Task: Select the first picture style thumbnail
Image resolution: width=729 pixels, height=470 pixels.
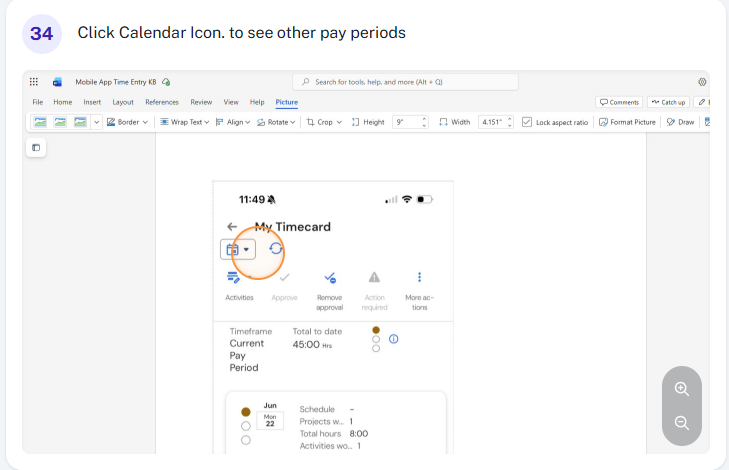Action: pos(40,122)
